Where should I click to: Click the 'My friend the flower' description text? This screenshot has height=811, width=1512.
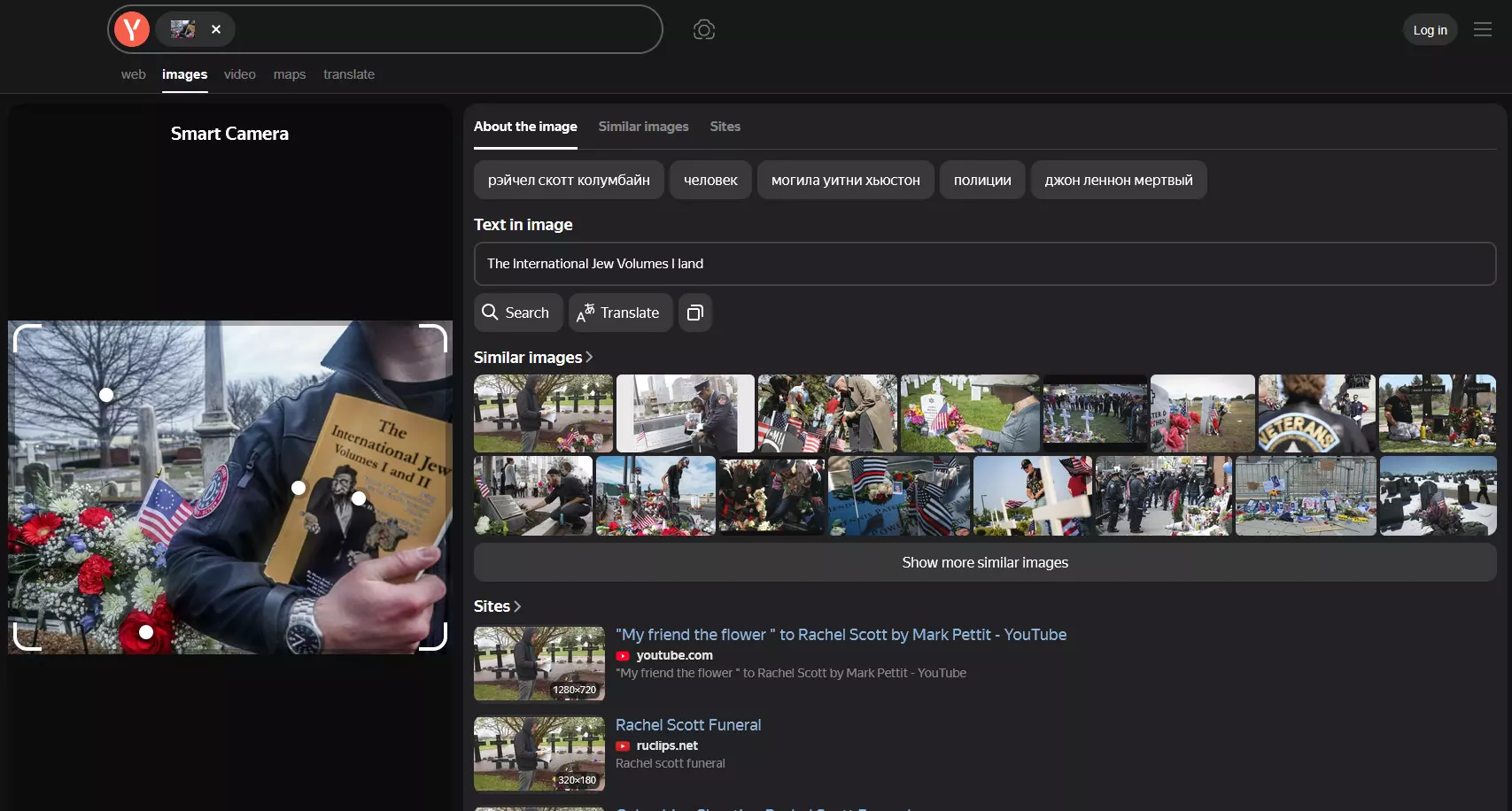click(791, 673)
